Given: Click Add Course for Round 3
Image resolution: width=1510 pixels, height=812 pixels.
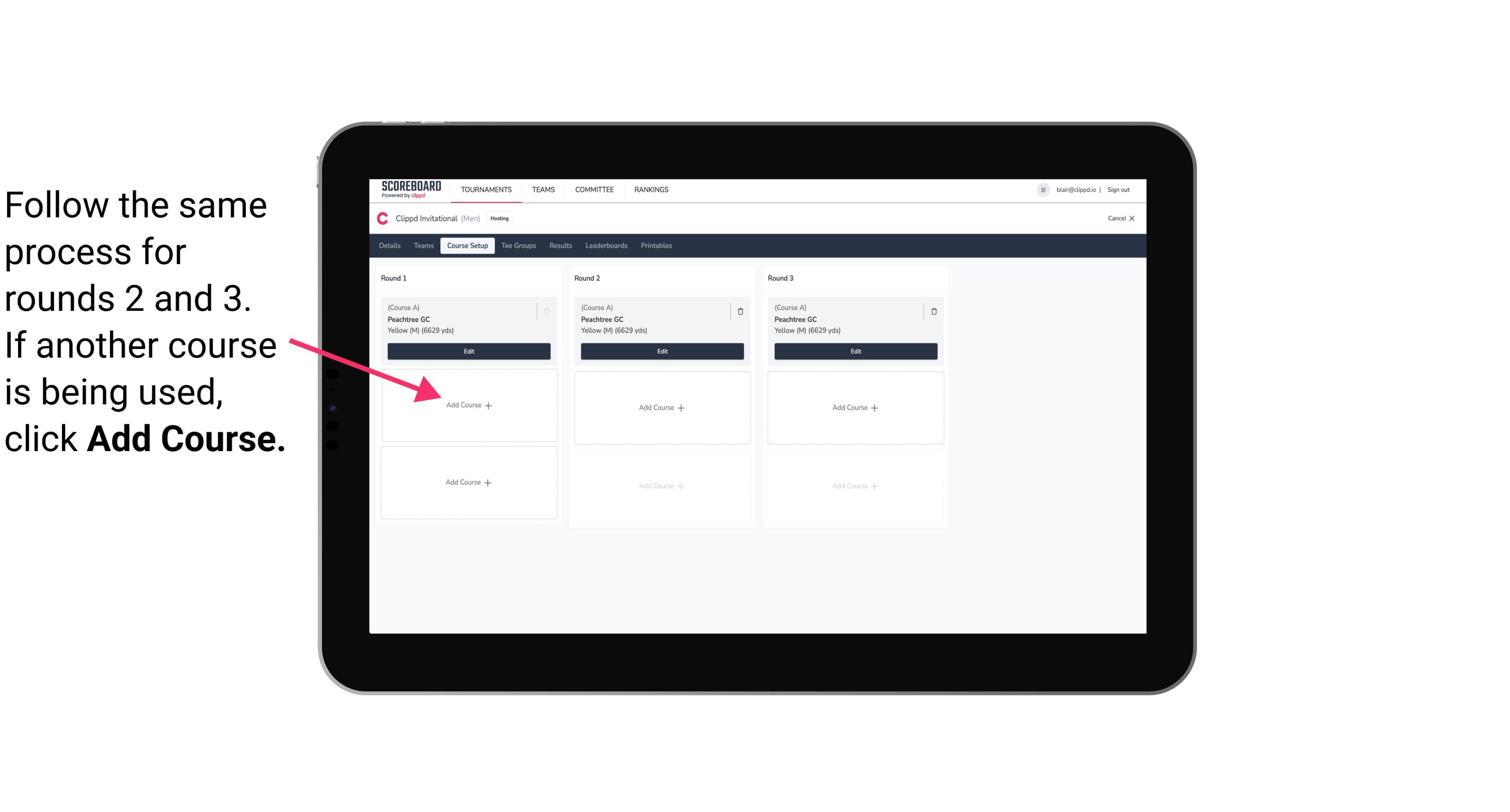Looking at the screenshot, I should tap(854, 407).
